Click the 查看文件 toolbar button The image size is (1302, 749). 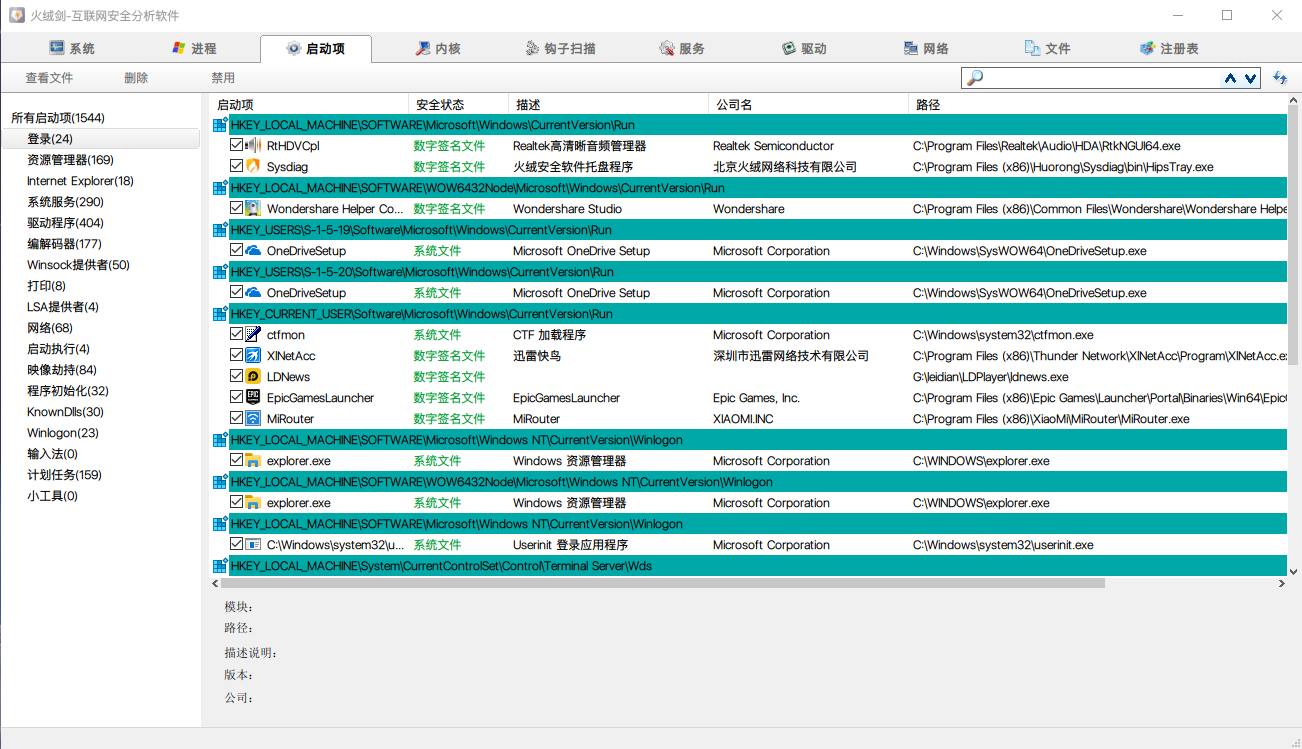pyautogui.click(x=49, y=78)
